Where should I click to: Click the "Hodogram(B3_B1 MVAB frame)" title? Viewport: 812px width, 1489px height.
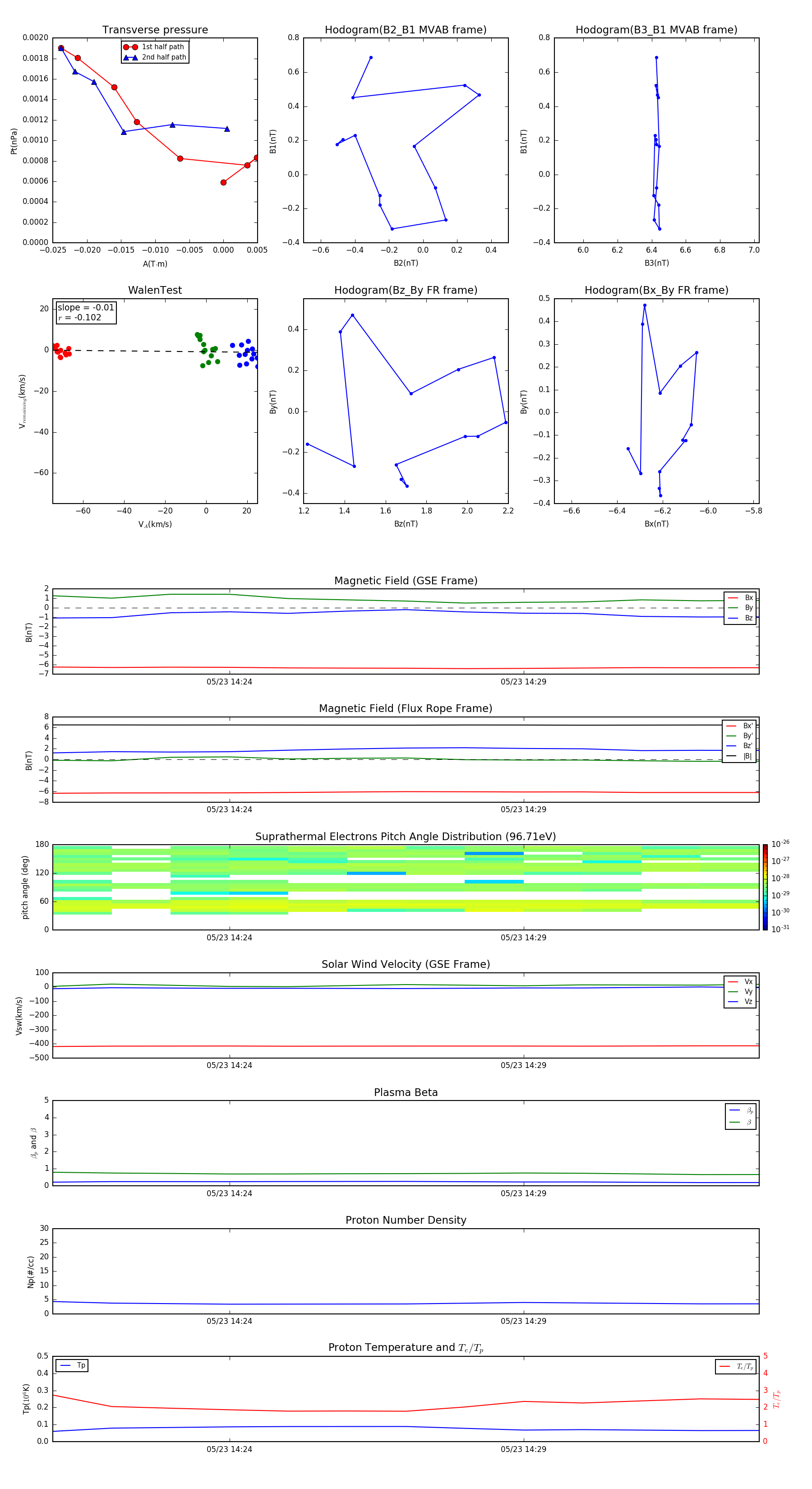coord(656,30)
